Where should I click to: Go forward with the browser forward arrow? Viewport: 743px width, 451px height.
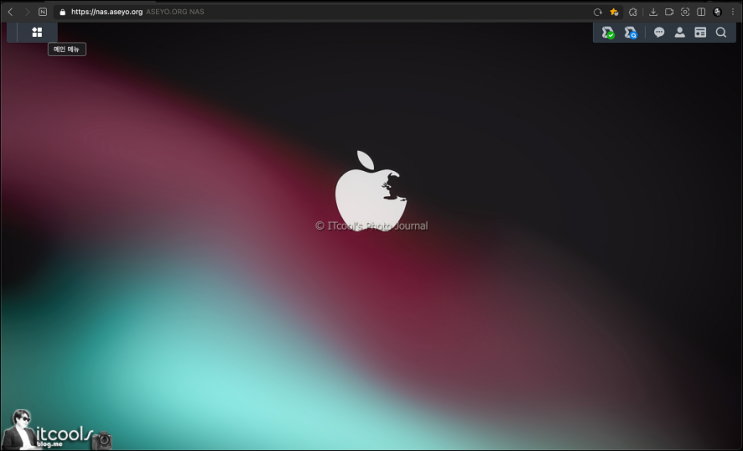pos(27,12)
